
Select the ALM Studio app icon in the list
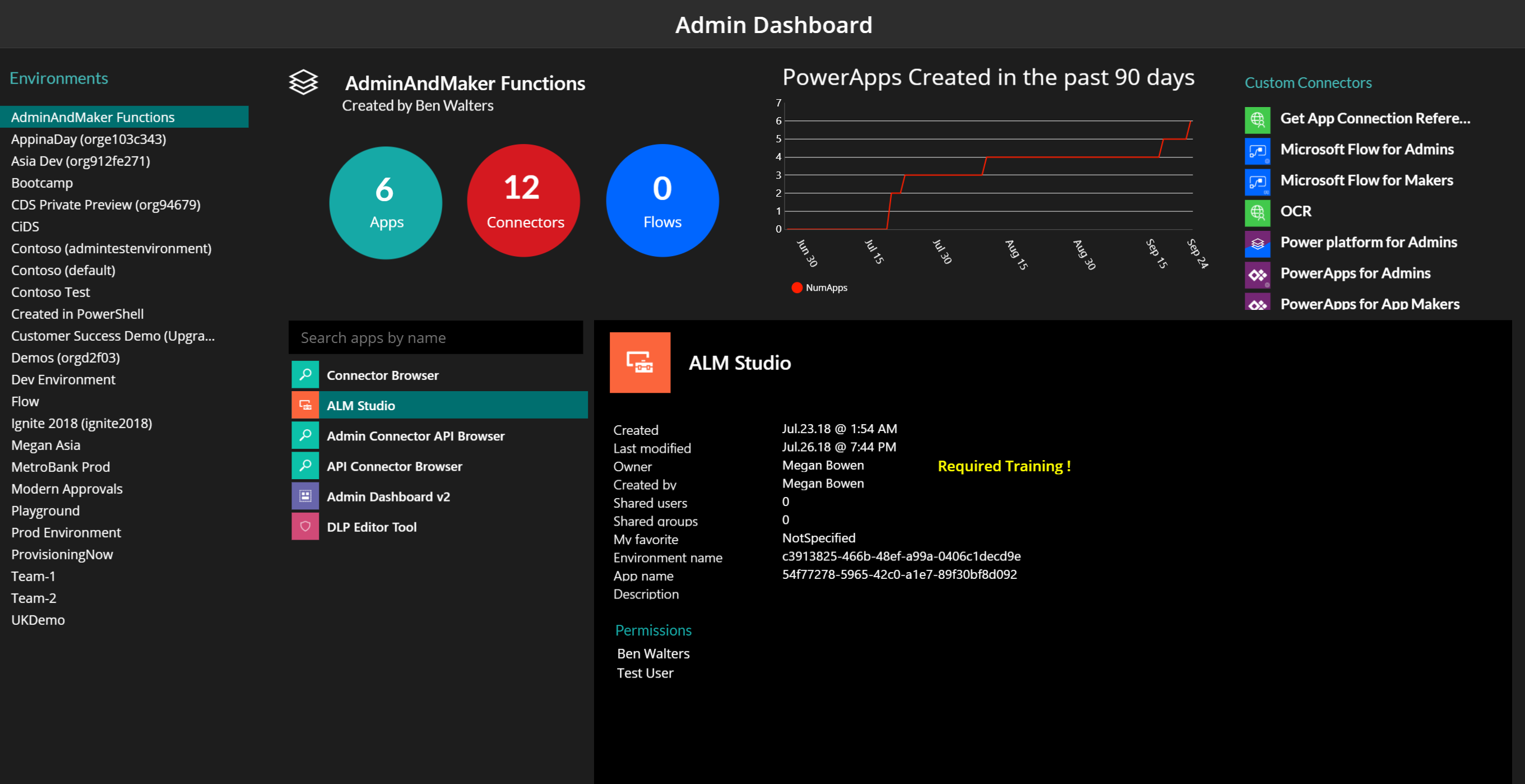305,405
